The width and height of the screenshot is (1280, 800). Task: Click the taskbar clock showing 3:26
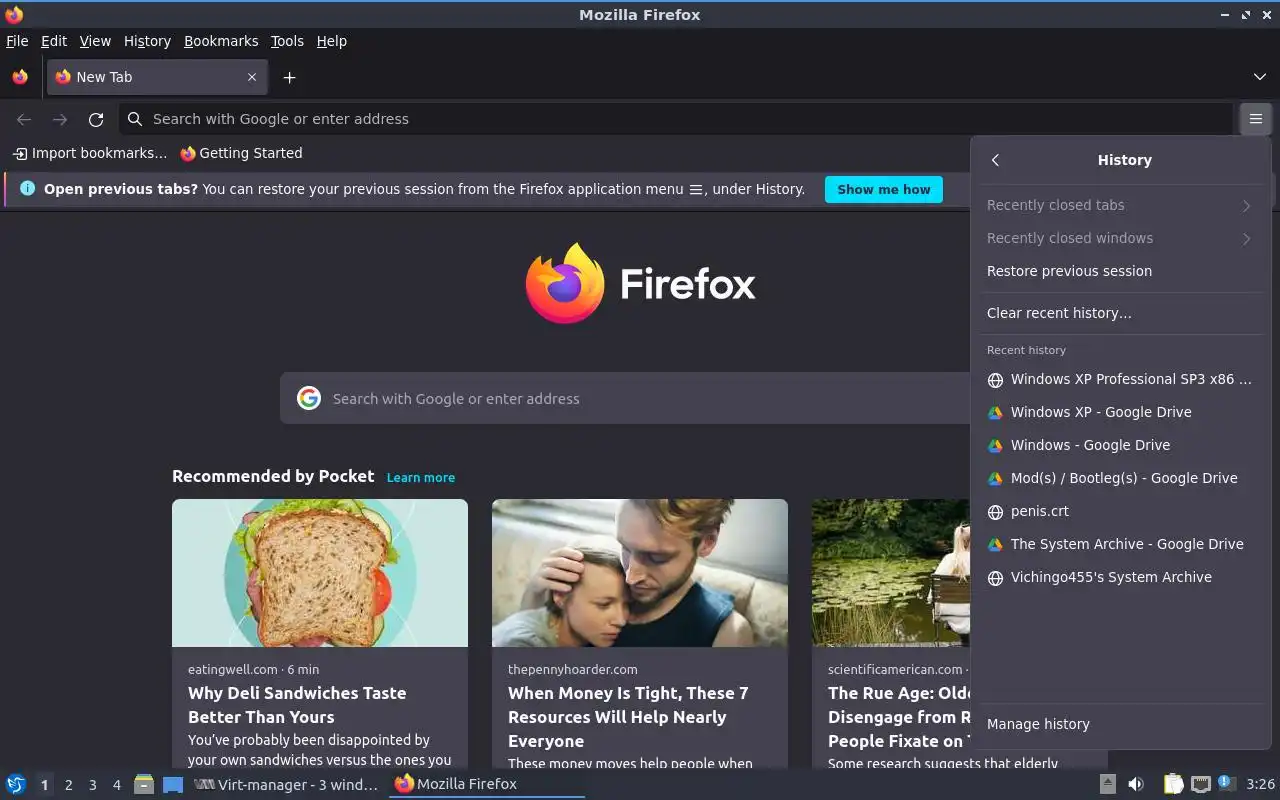[x=1260, y=784]
